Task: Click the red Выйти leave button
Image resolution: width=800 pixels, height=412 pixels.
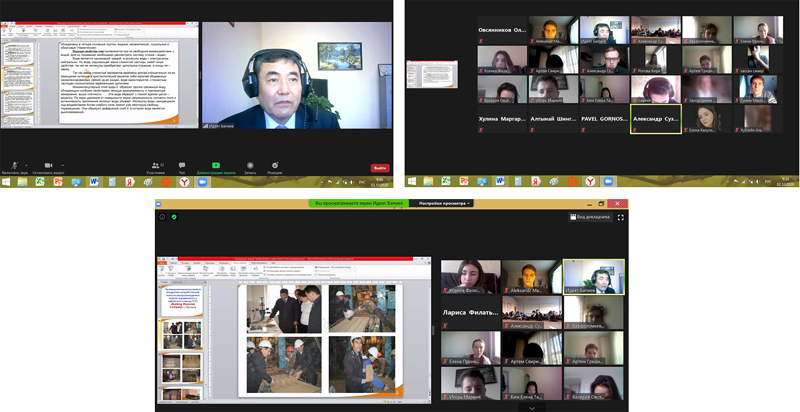Action: click(380, 168)
